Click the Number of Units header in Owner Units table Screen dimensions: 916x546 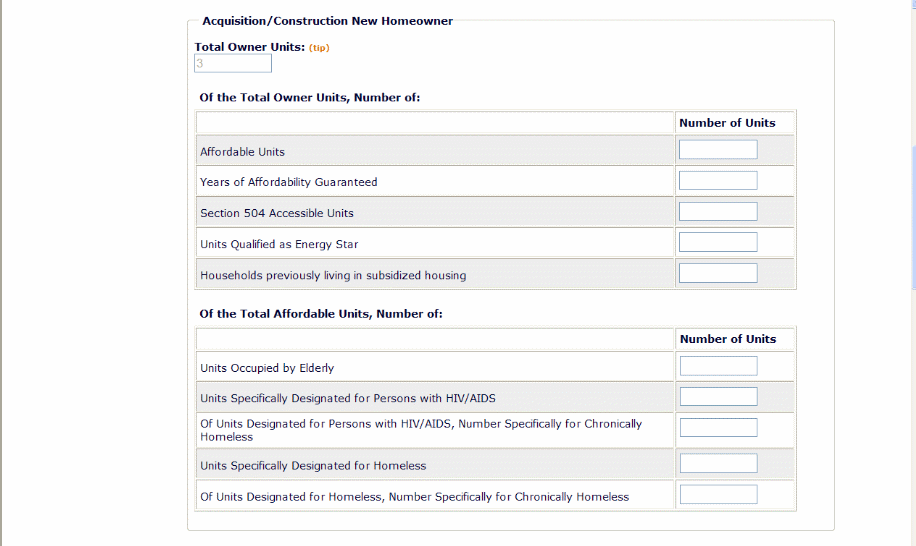point(727,123)
